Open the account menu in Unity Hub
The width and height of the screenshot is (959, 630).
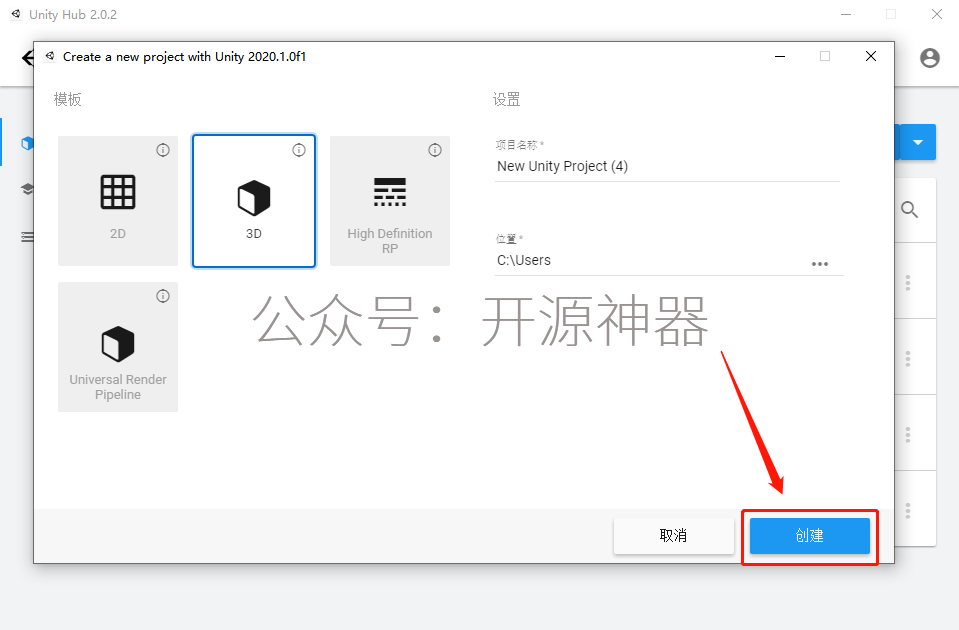930,58
